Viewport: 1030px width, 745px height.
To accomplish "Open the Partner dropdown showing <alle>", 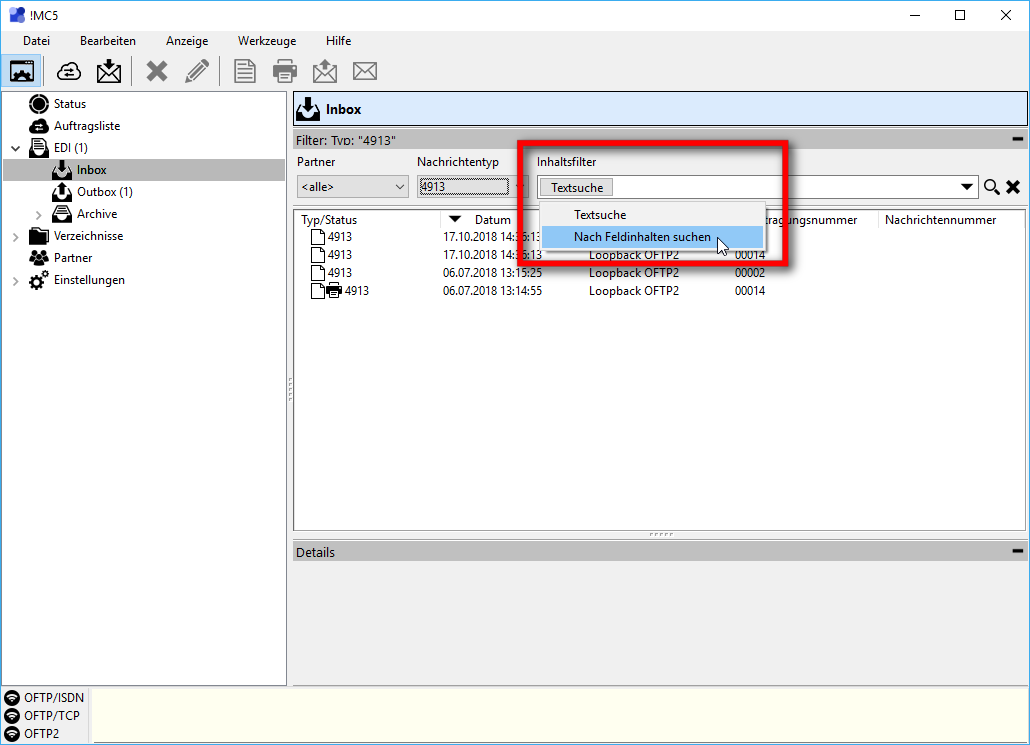I will [x=353, y=186].
